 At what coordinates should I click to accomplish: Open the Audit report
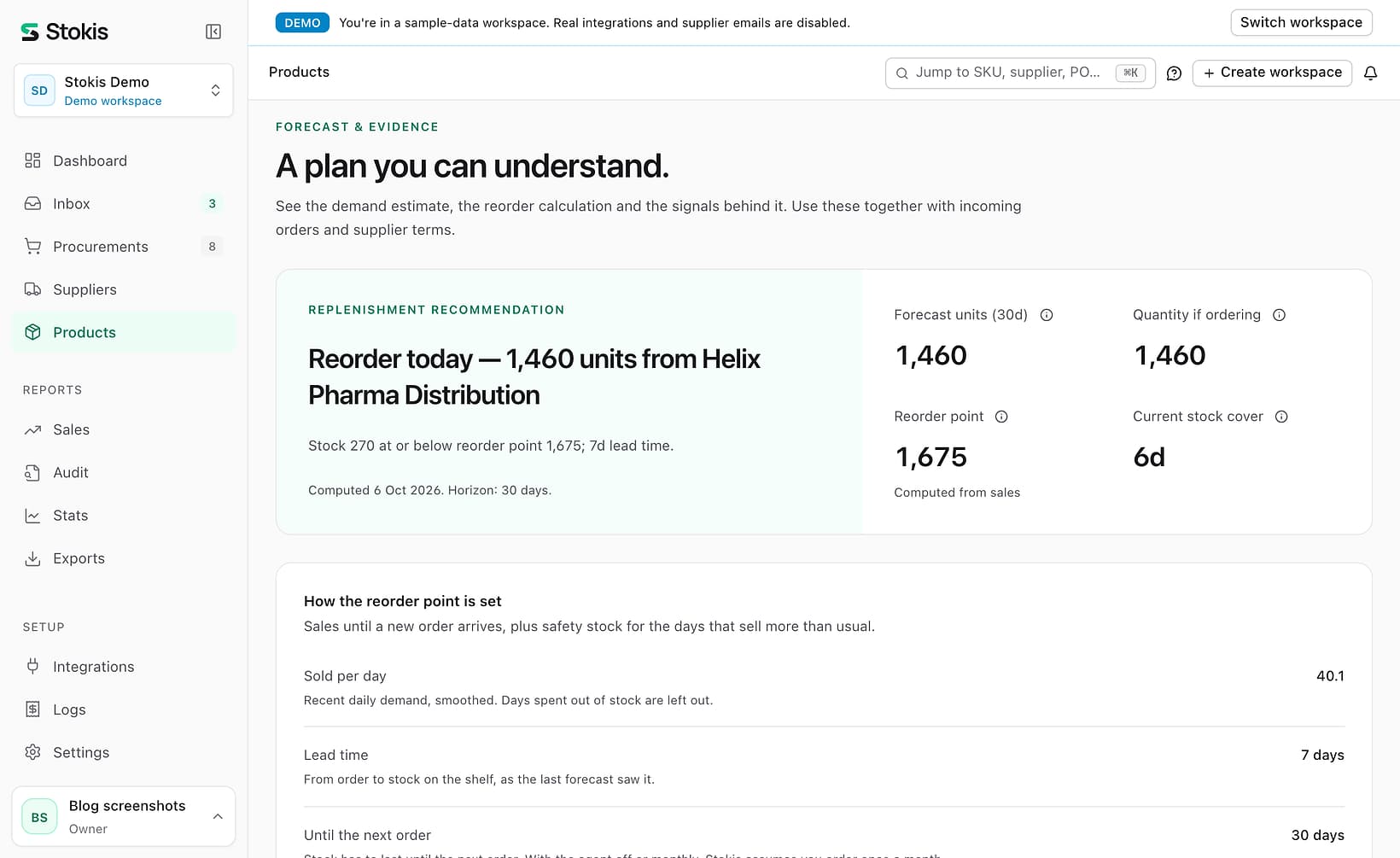tap(124, 472)
